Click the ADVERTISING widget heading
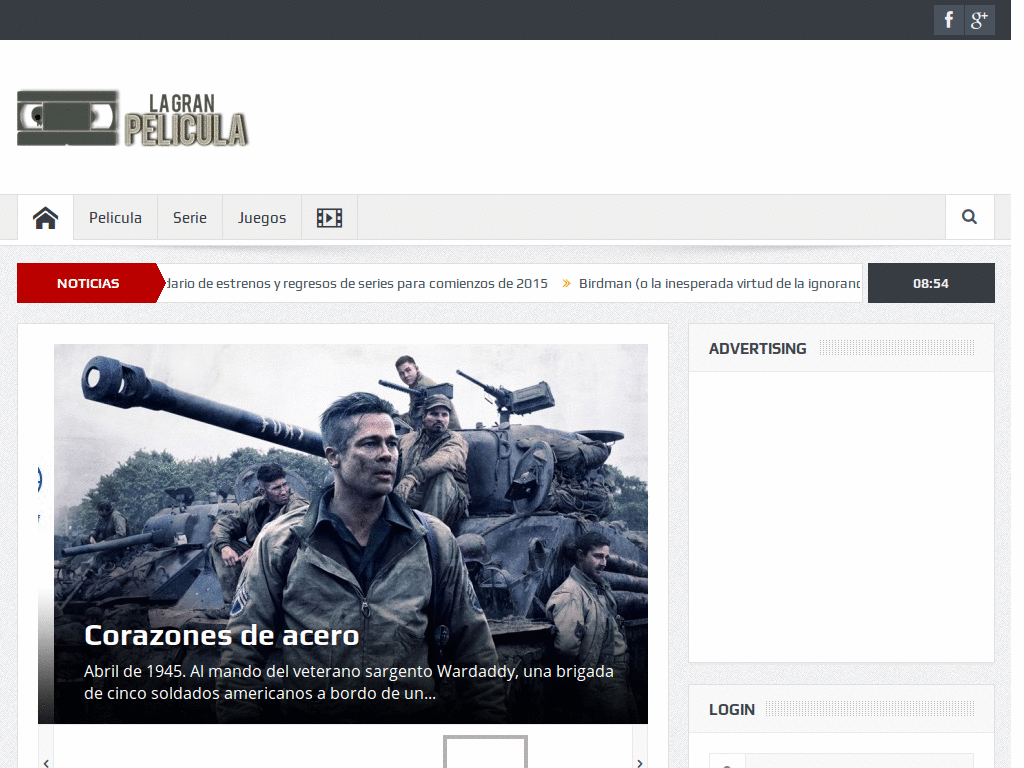 pyautogui.click(x=758, y=349)
